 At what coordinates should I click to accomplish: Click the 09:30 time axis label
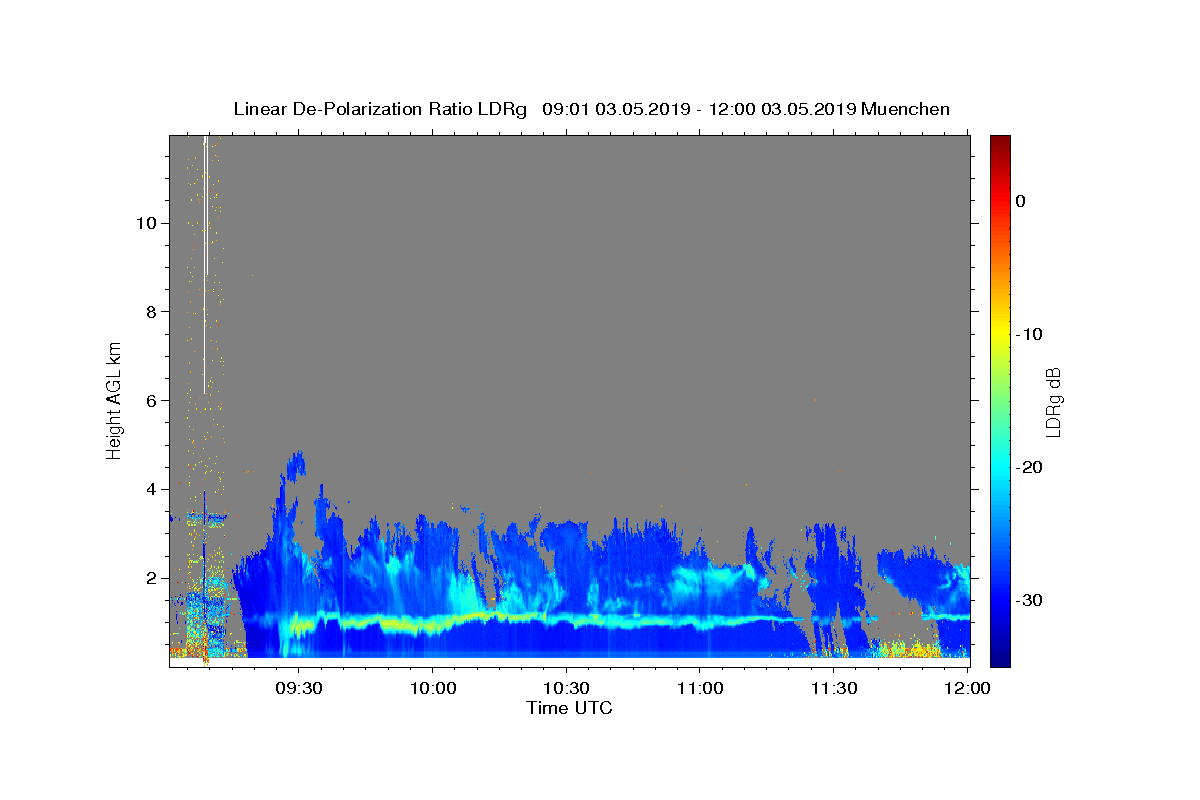(298, 688)
